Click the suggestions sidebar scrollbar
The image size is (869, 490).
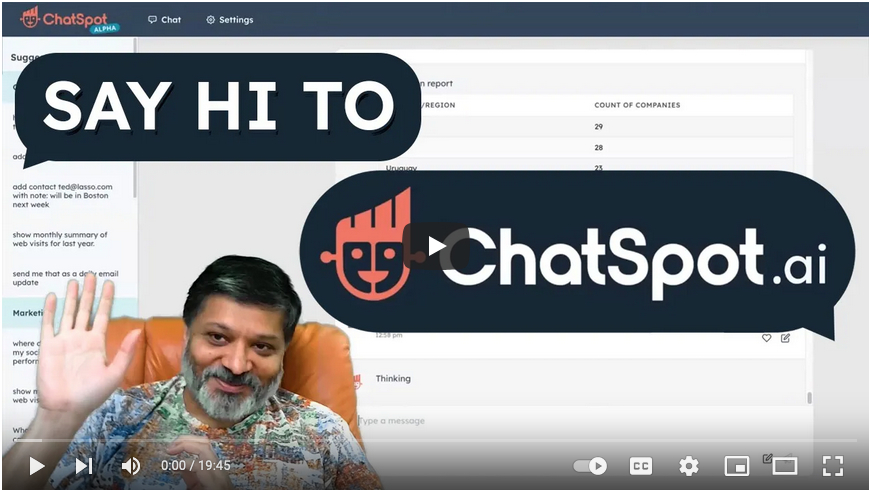pyautogui.click(x=135, y=119)
